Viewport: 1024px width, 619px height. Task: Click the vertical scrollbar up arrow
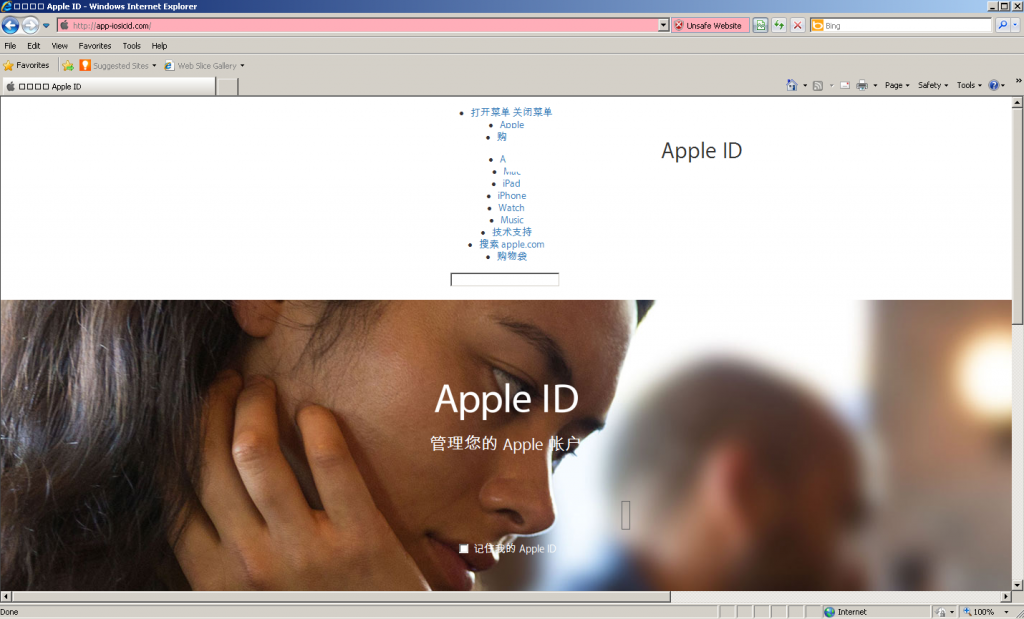[x=1017, y=103]
